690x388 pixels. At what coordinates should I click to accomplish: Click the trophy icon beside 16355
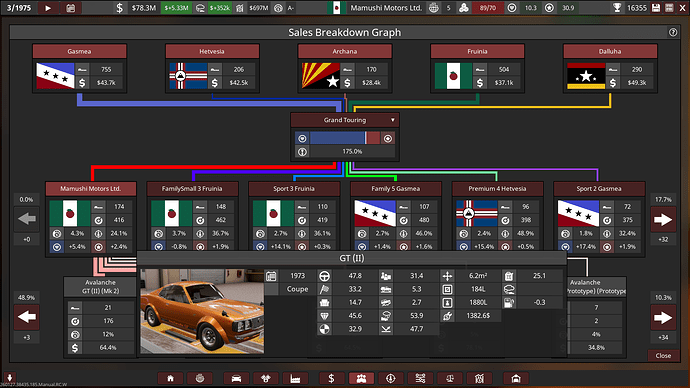click(x=617, y=8)
